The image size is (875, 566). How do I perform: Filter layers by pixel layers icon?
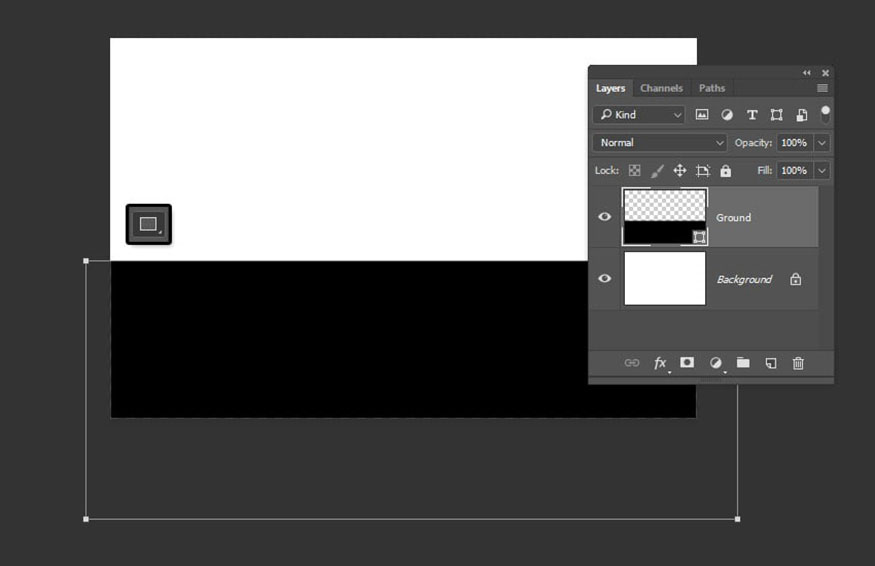[702, 114]
